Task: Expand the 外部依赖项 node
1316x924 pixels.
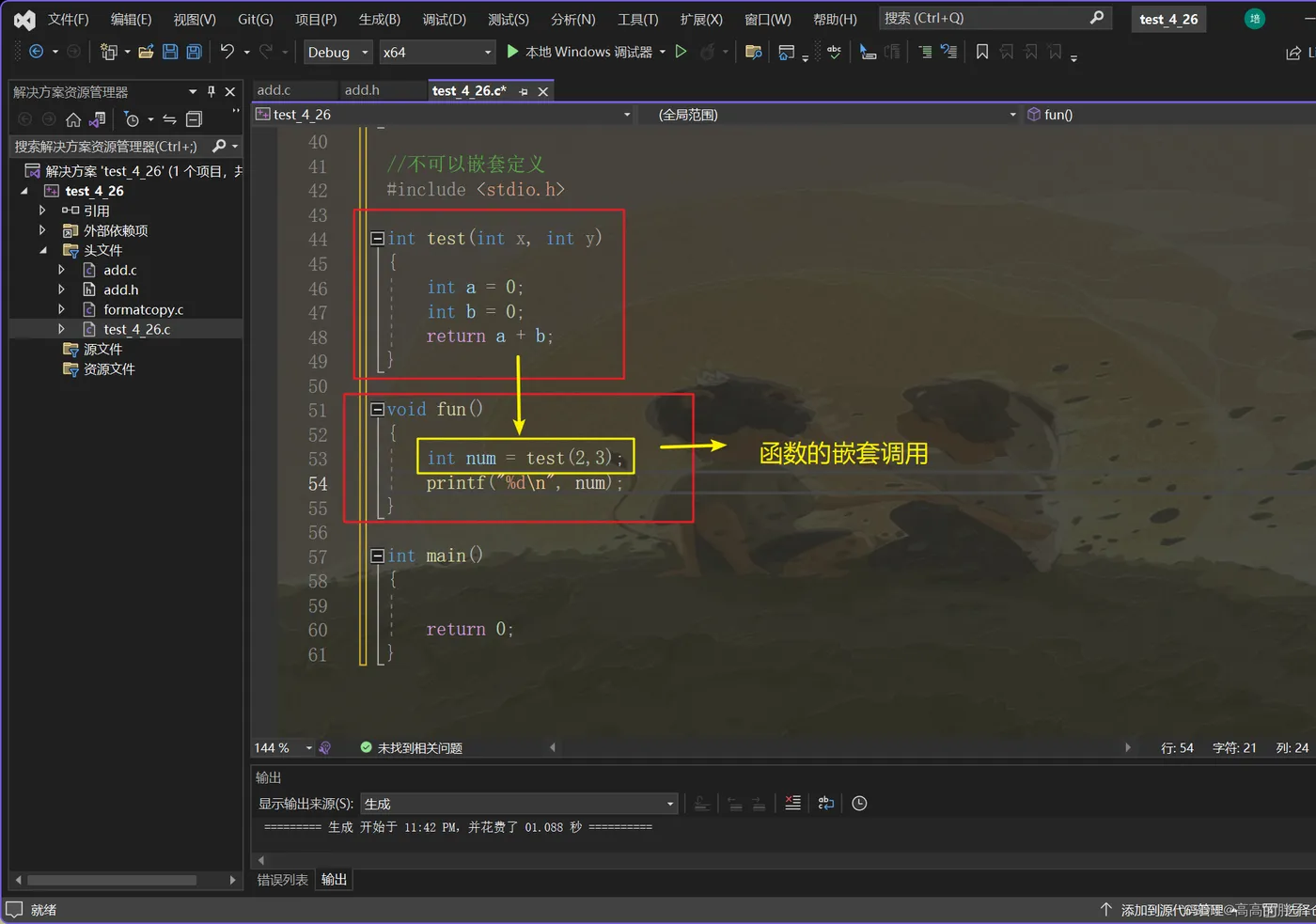Action: pyautogui.click(x=42, y=230)
